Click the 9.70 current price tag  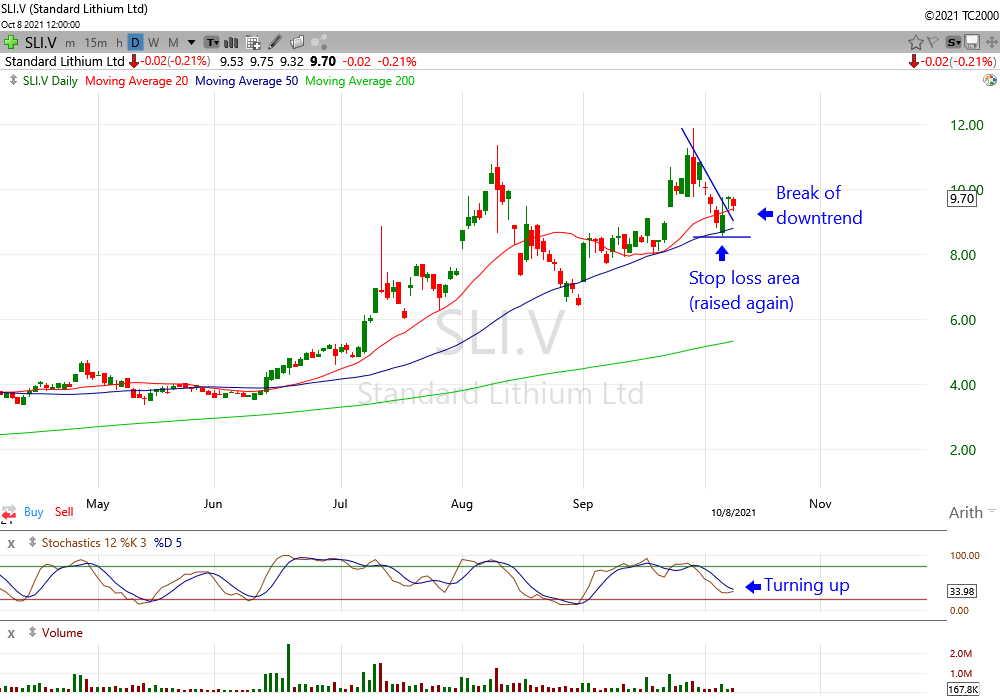coord(962,199)
